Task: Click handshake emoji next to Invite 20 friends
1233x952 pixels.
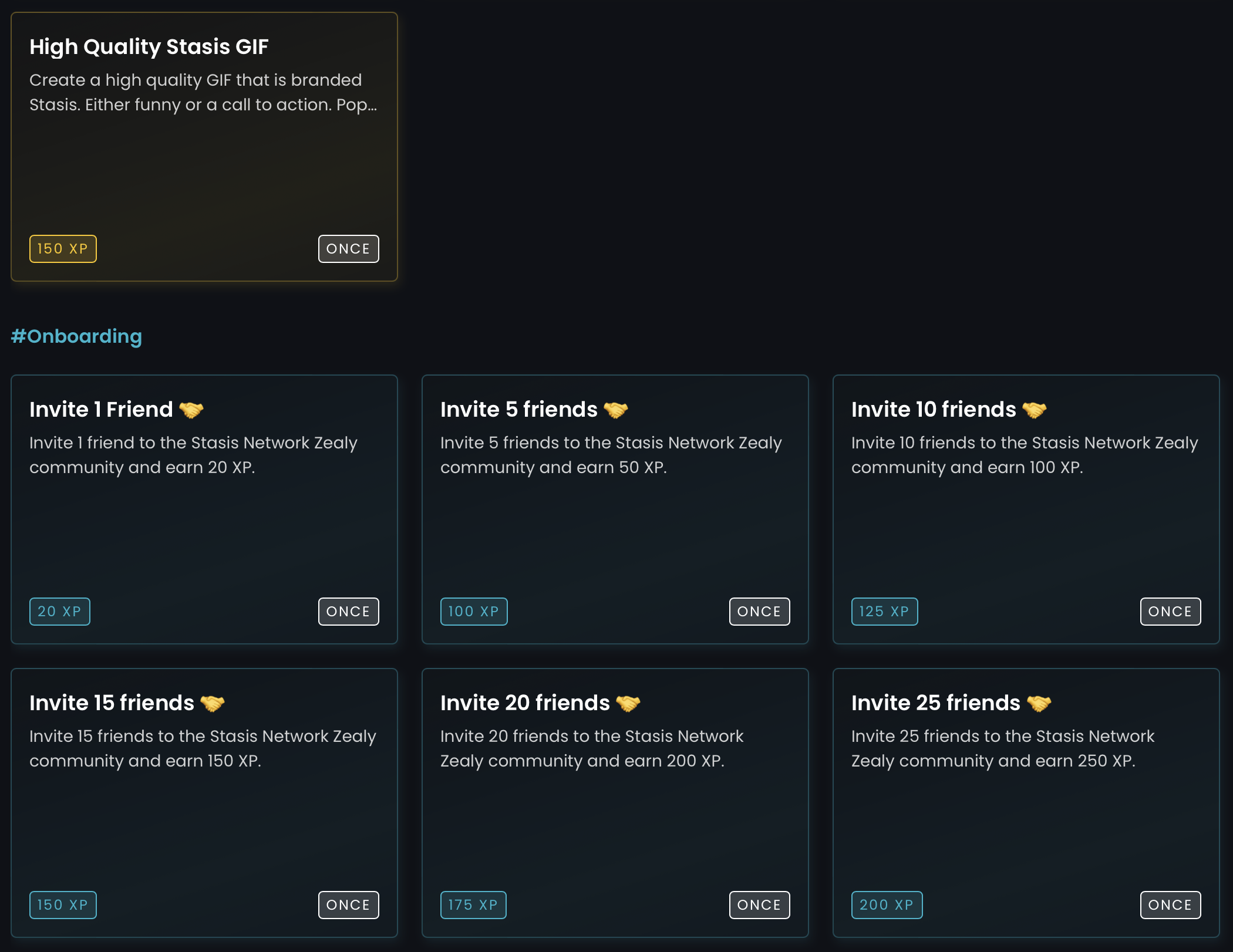Action: [628, 703]
